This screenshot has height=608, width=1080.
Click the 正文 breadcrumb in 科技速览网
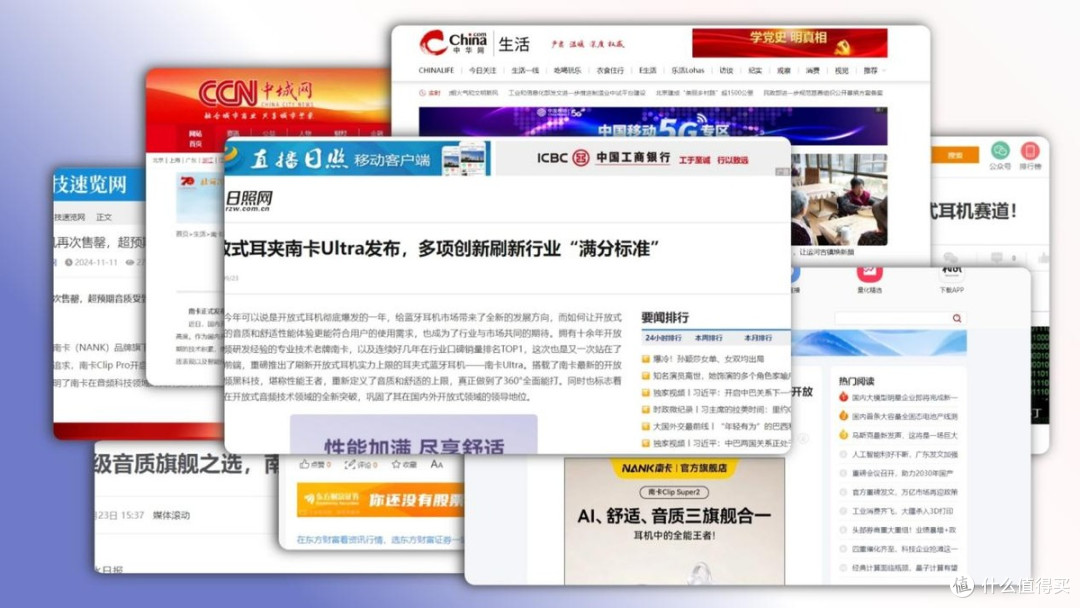click(104, 217)
